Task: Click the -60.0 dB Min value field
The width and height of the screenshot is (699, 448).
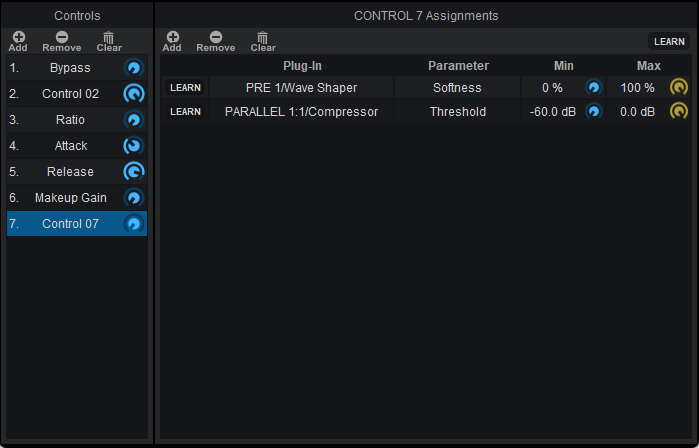Action: [x=553, y=112]
